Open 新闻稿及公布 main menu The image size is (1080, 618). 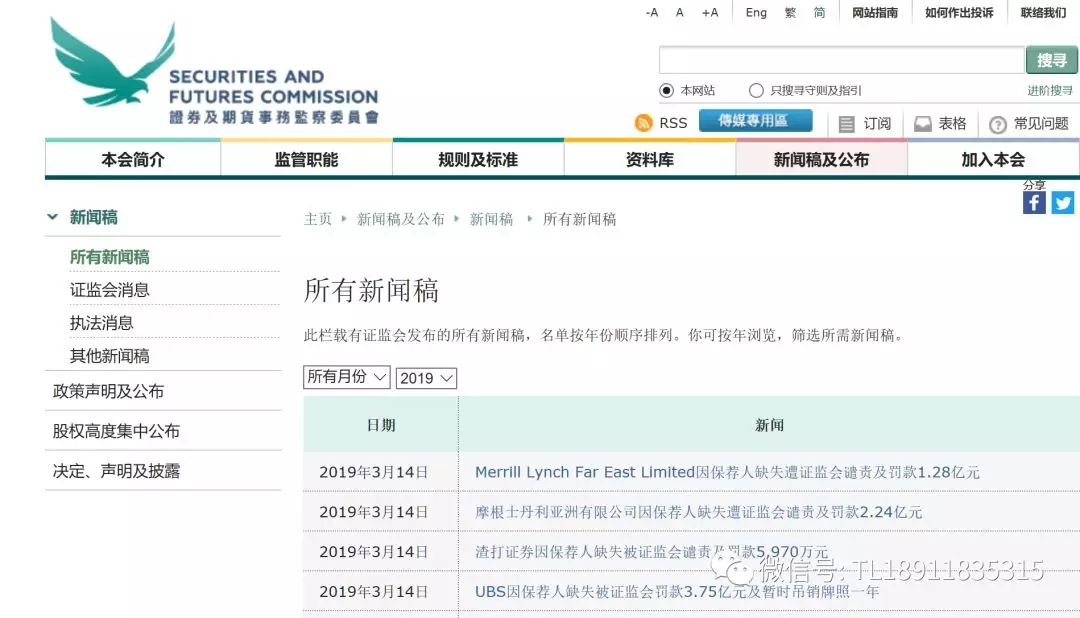coord(821,160)
